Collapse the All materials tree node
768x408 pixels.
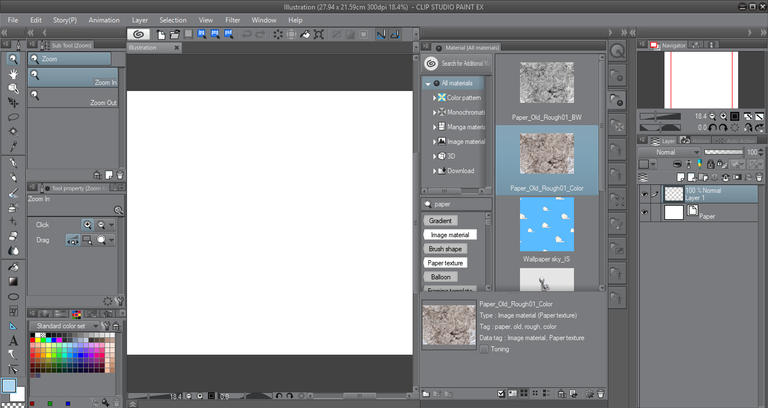[428, 84]
